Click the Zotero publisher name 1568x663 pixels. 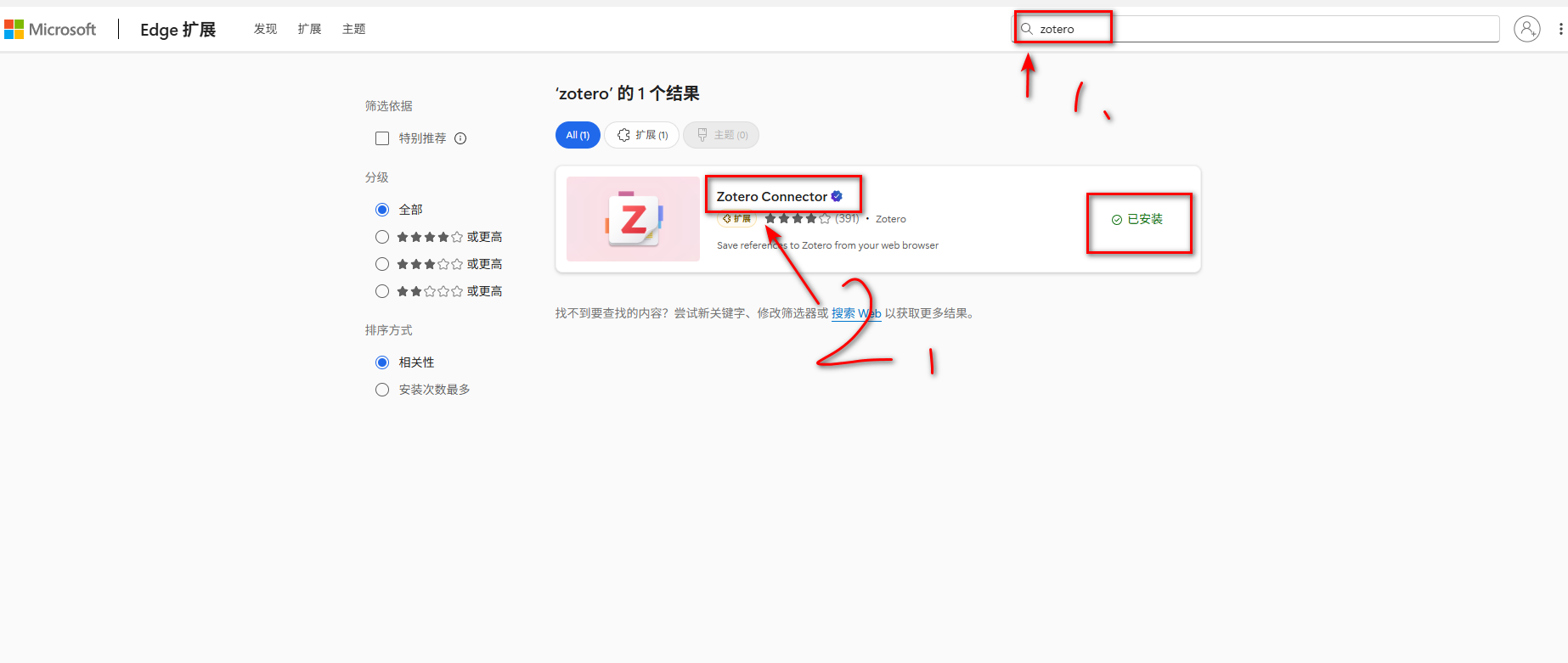[891, 219]
